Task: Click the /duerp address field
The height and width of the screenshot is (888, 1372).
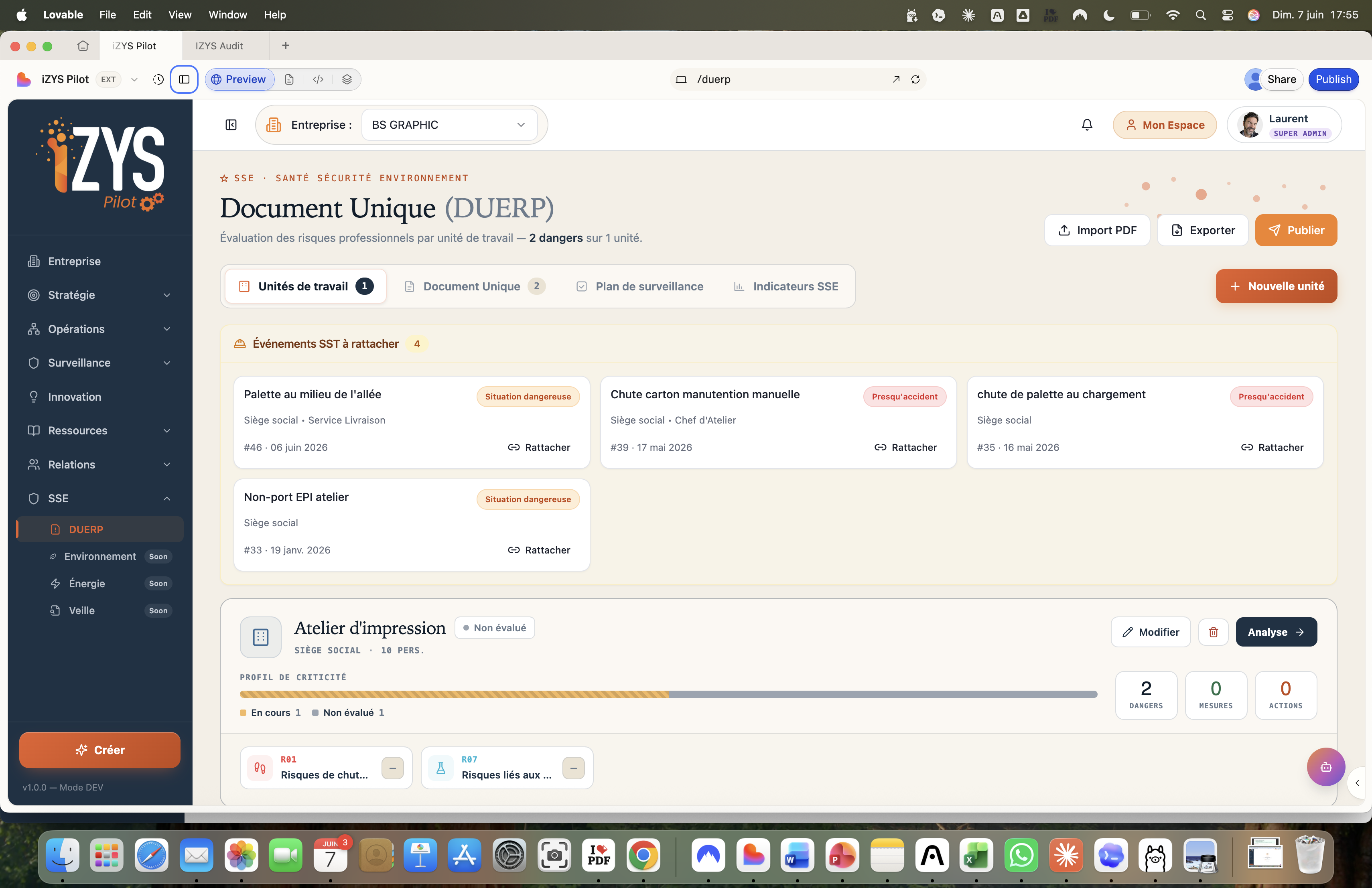Action: tap(798, 79)
